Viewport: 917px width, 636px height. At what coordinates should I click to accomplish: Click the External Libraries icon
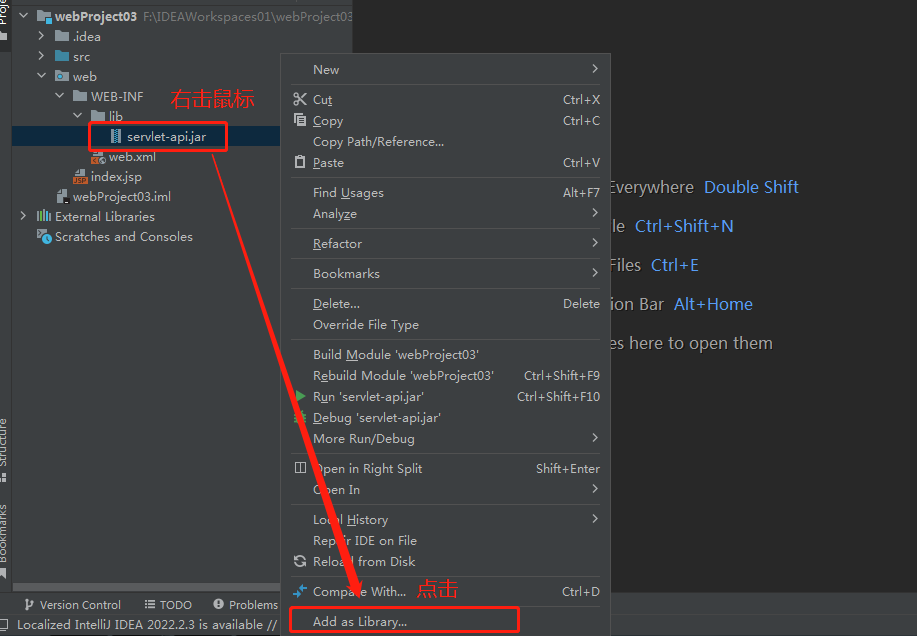(44, 216)
